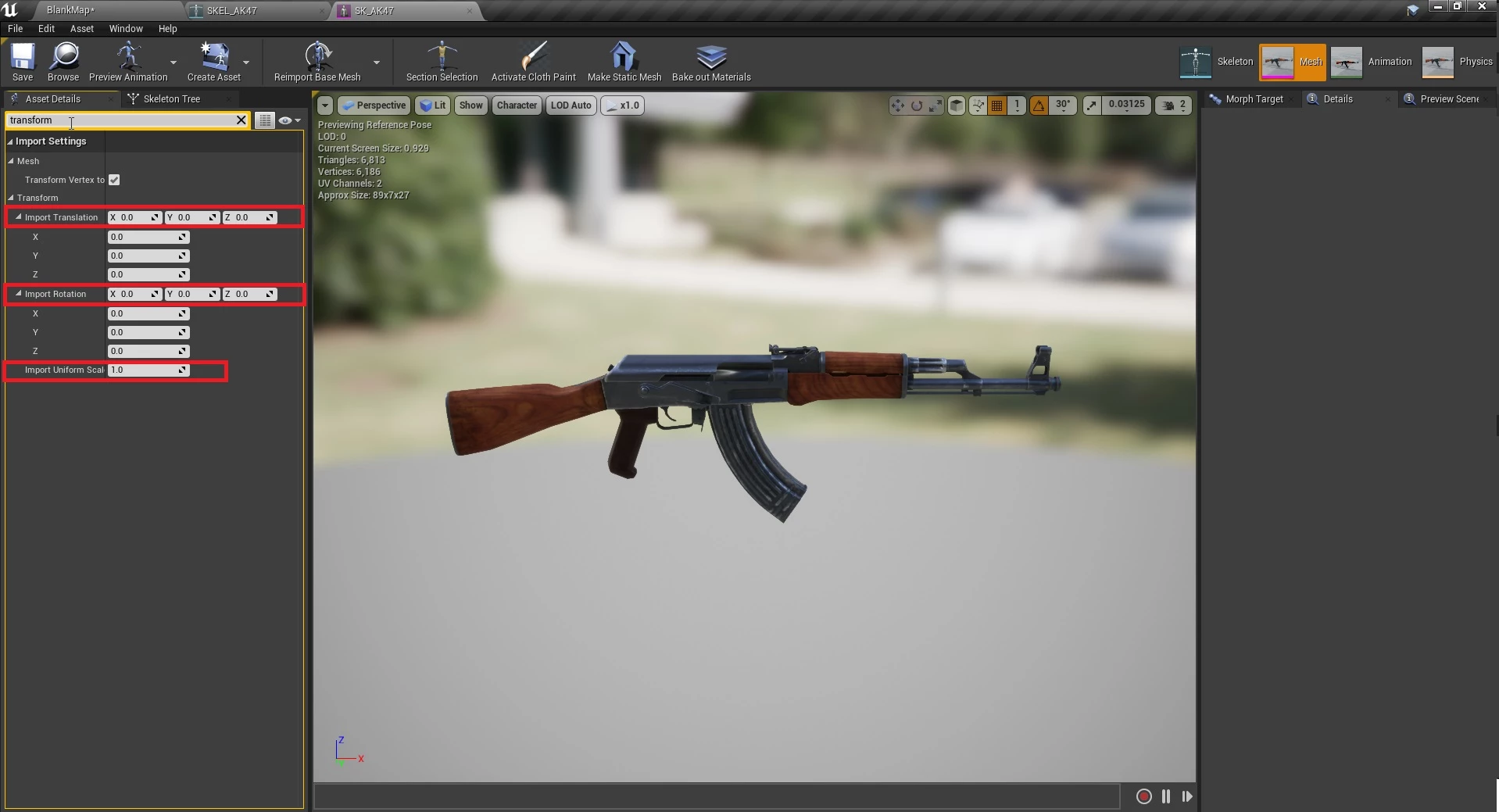
Task: Toggle rotation snapping in viewport
Action: [1039, 105]
